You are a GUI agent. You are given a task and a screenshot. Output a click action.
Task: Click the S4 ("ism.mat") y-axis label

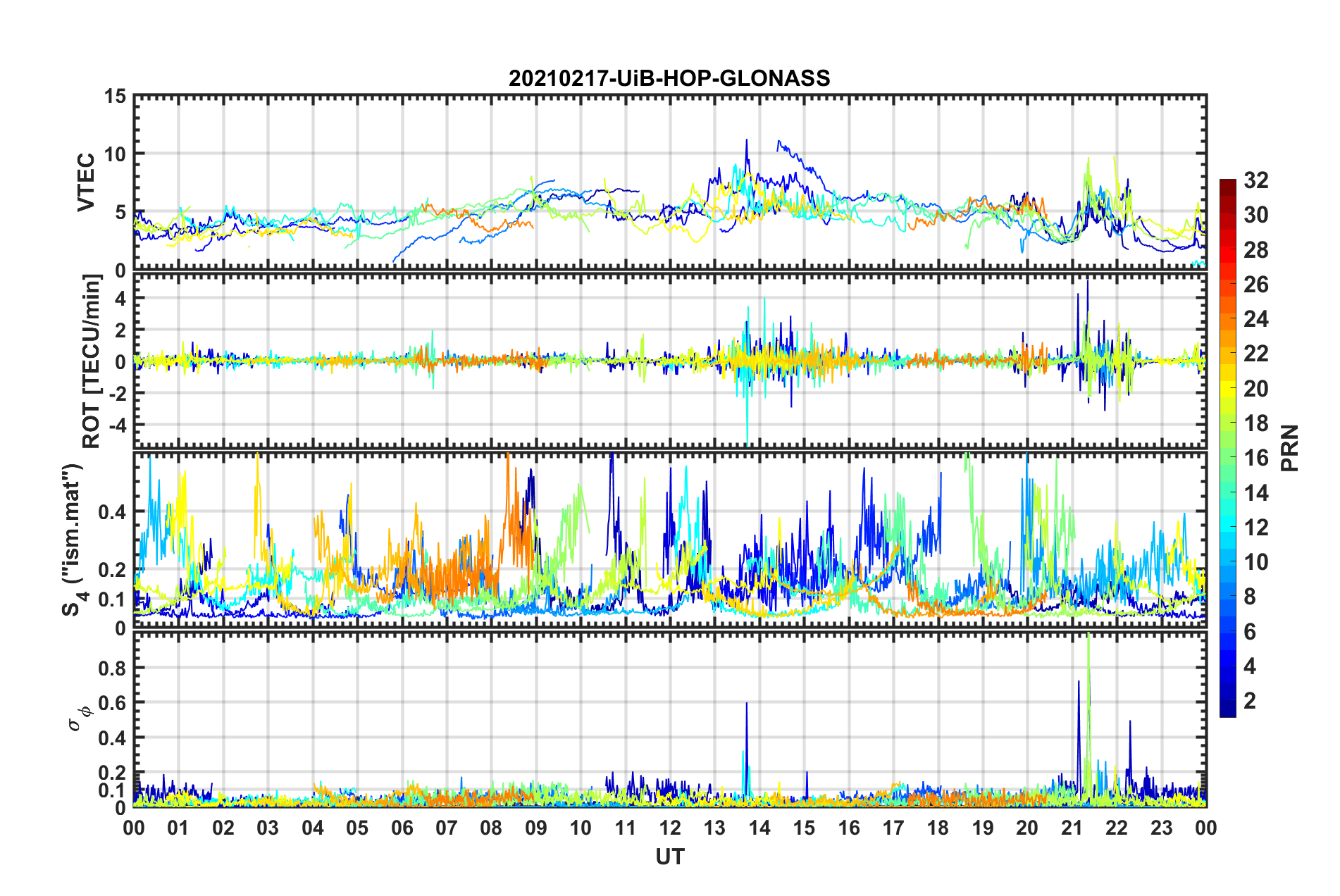coord(73,540)
